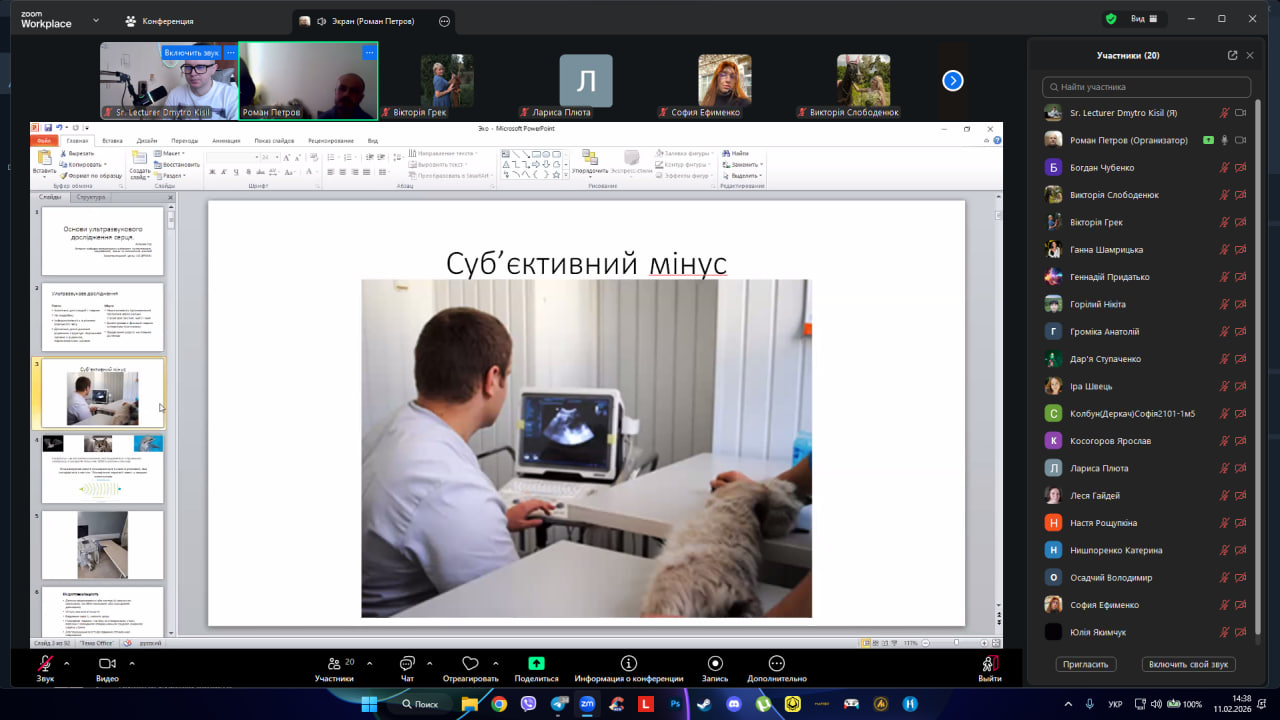Open the Zoom Chat panel
Screen dimensions: 1280x720
coord(407,664)
